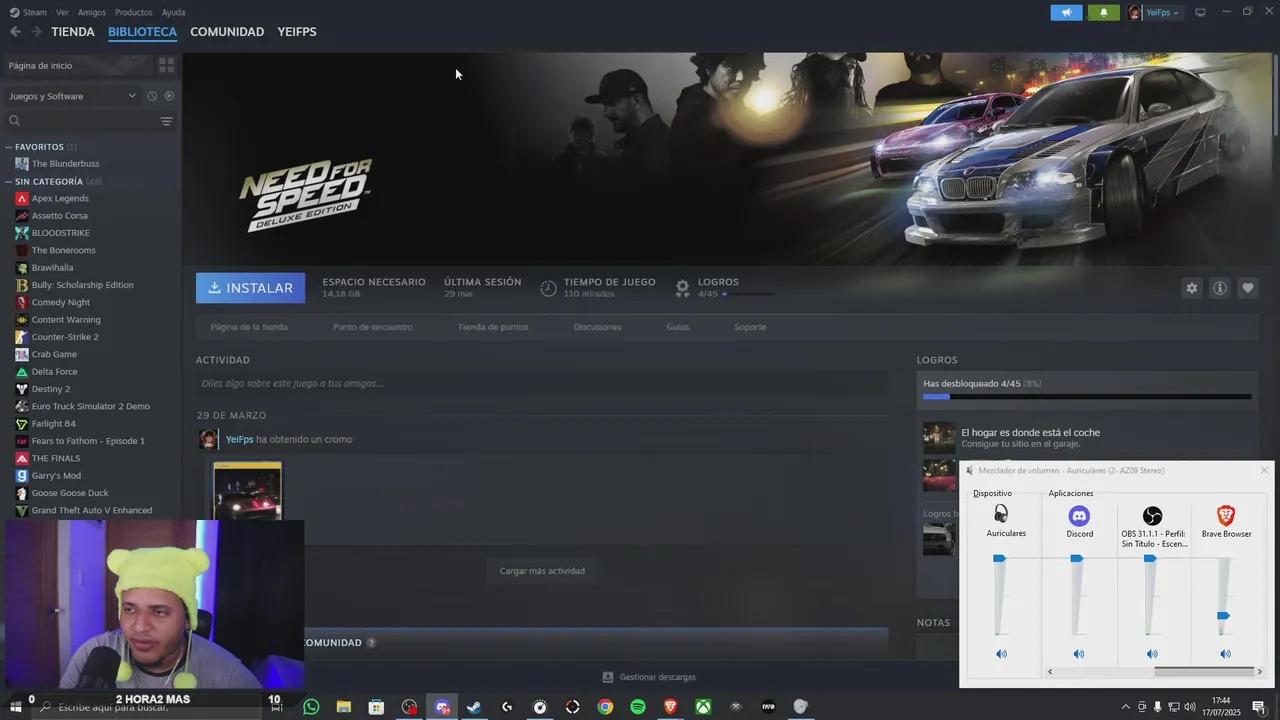Open the Amigos menu

(x=92, y=12)
